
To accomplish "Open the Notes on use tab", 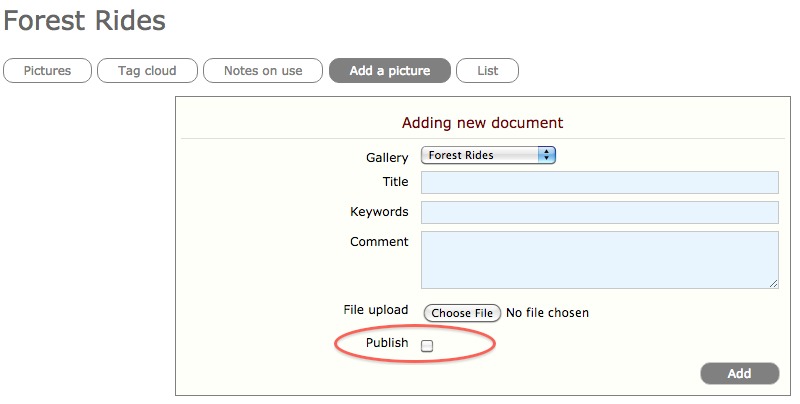I will click(x=263, y=71).
